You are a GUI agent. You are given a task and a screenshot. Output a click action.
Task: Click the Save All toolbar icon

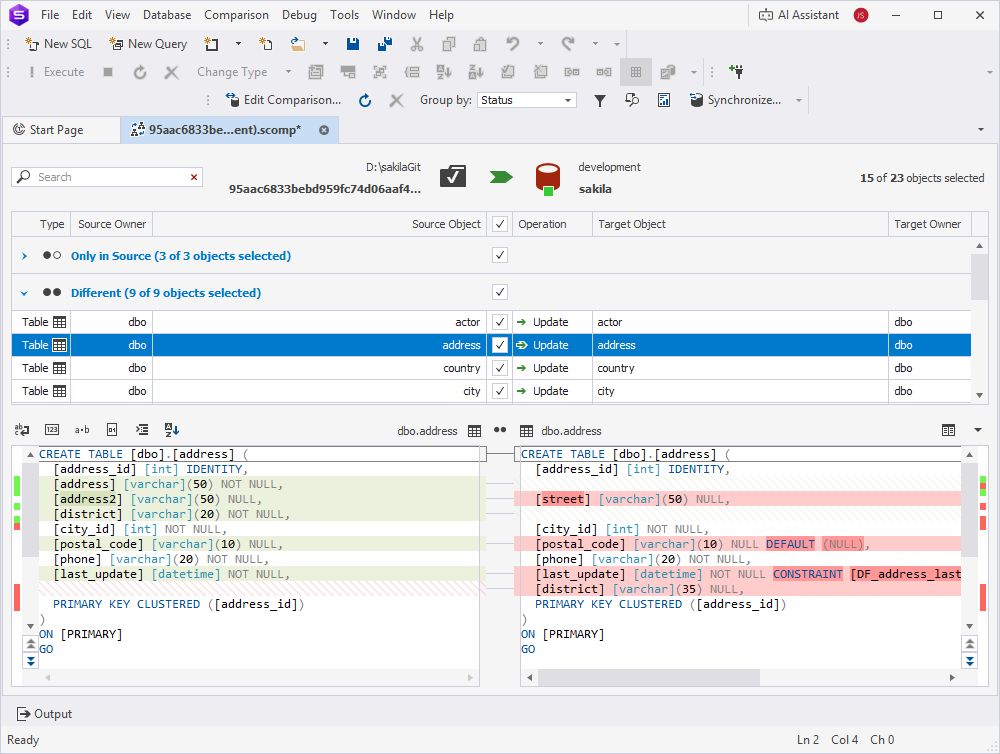pos(384,44)
